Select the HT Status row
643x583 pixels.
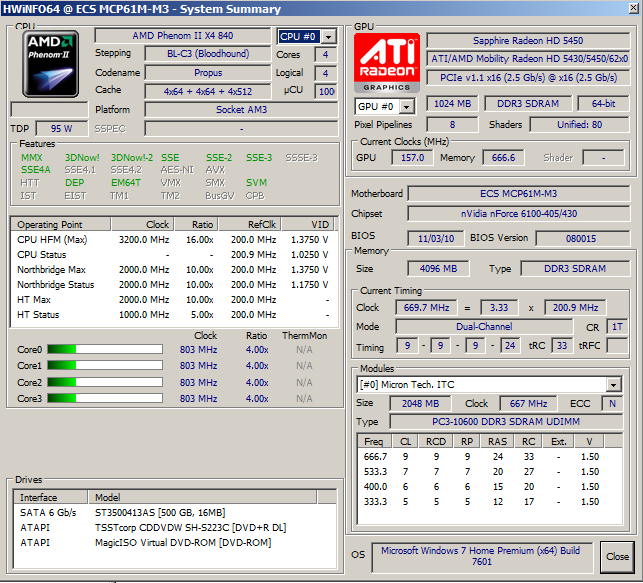coord(173,315)
